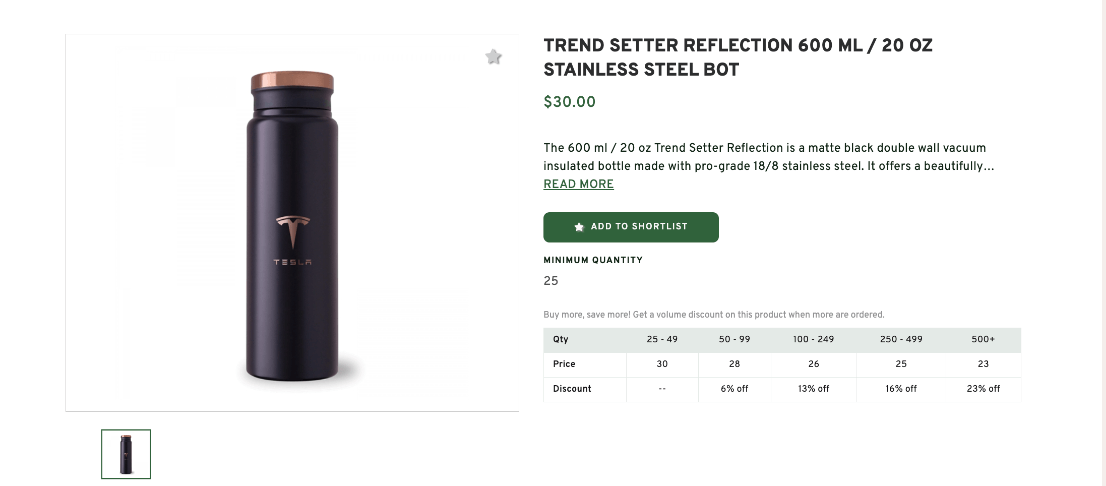The width and height of the screenshot is (1106, 486).
Task: Click the 13% off discount cell
Action: click(813, 389)
